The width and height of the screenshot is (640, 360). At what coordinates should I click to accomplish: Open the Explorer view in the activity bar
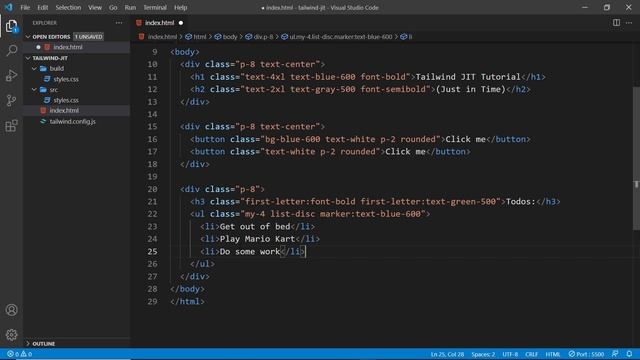(x=11, y=26)
